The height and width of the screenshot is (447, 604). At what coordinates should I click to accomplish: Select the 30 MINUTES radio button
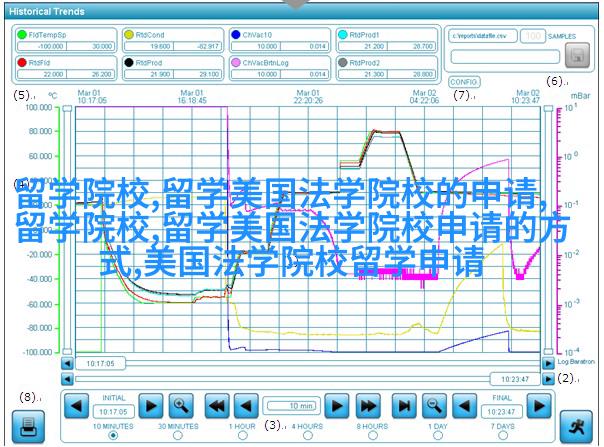click(178, 436)
